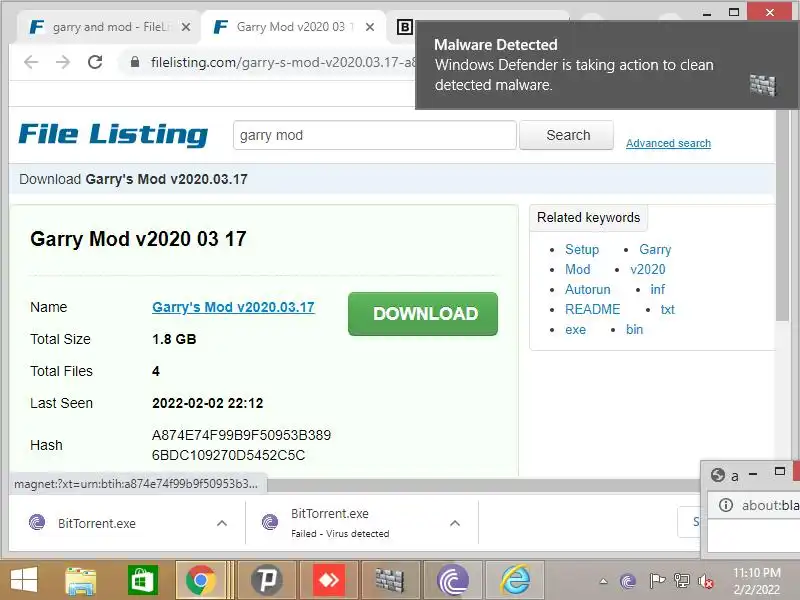Open the Windows Store taskbar icon
800x600 pixels.
(x=142, y=580)
